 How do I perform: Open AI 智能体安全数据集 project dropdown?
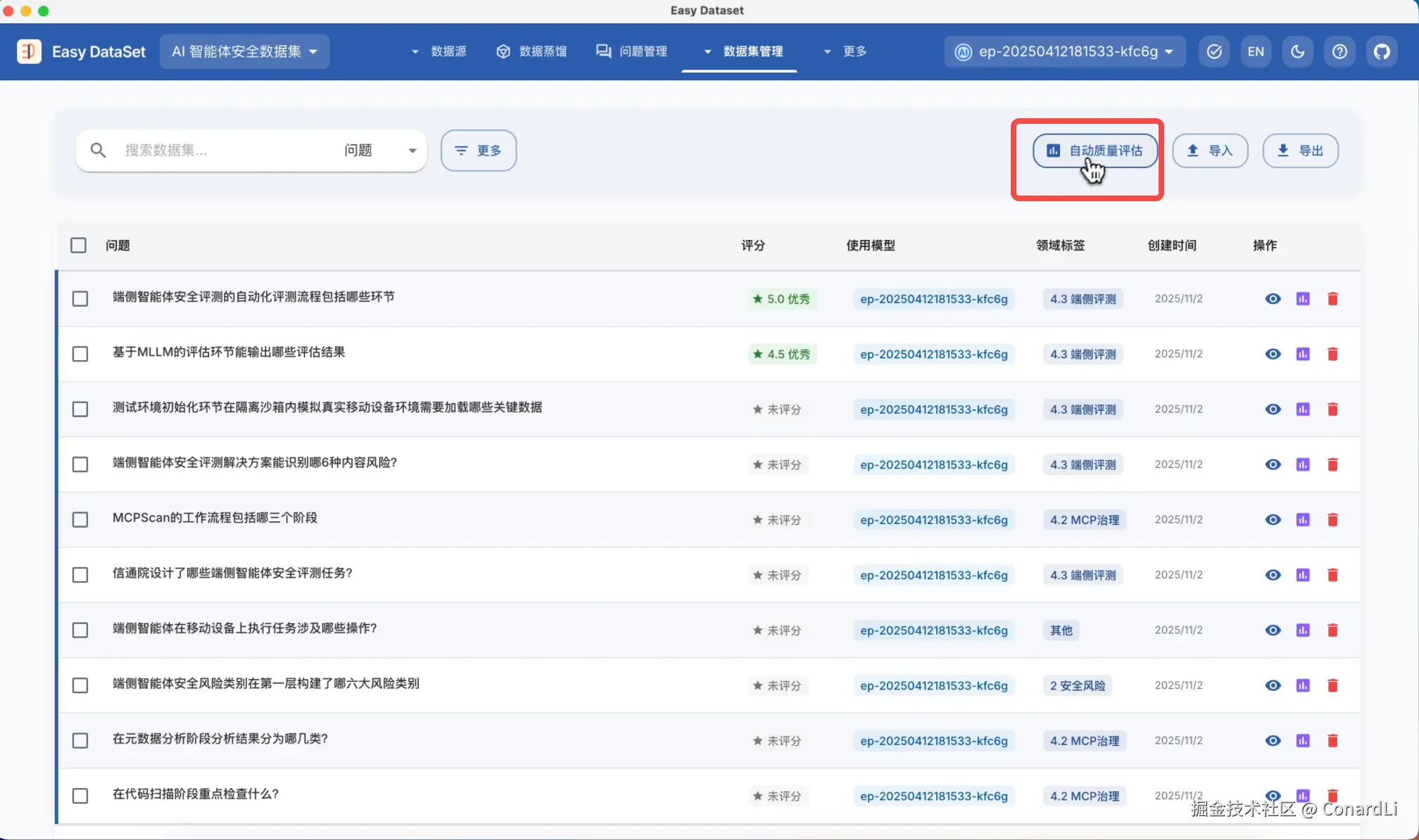[x=244, y=51]
